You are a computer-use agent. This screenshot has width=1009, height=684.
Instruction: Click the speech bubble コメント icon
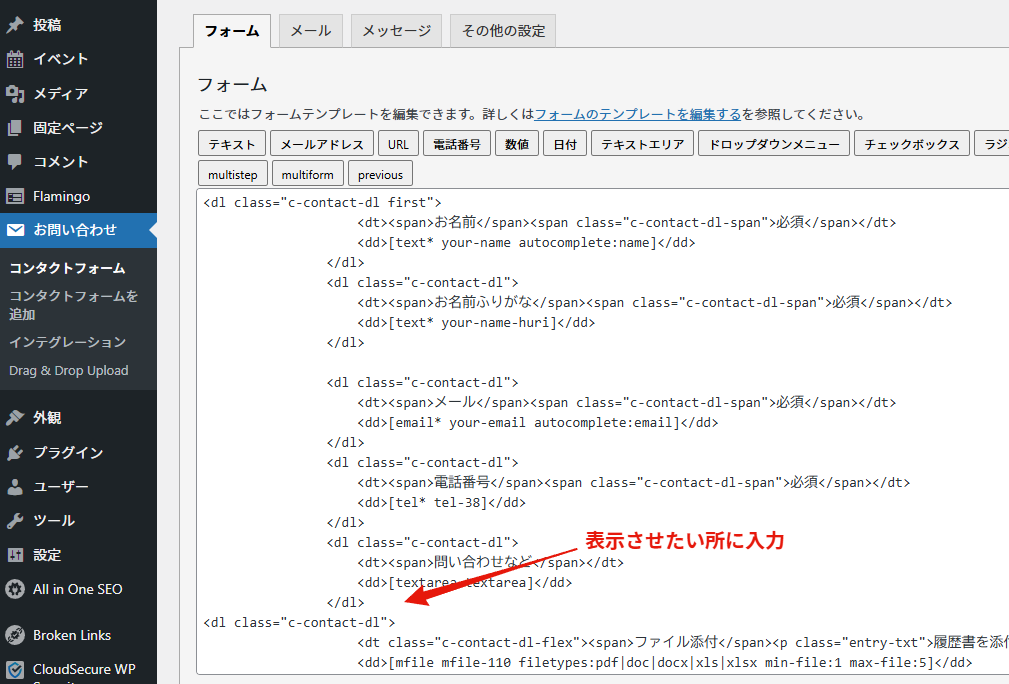[15, 162]
